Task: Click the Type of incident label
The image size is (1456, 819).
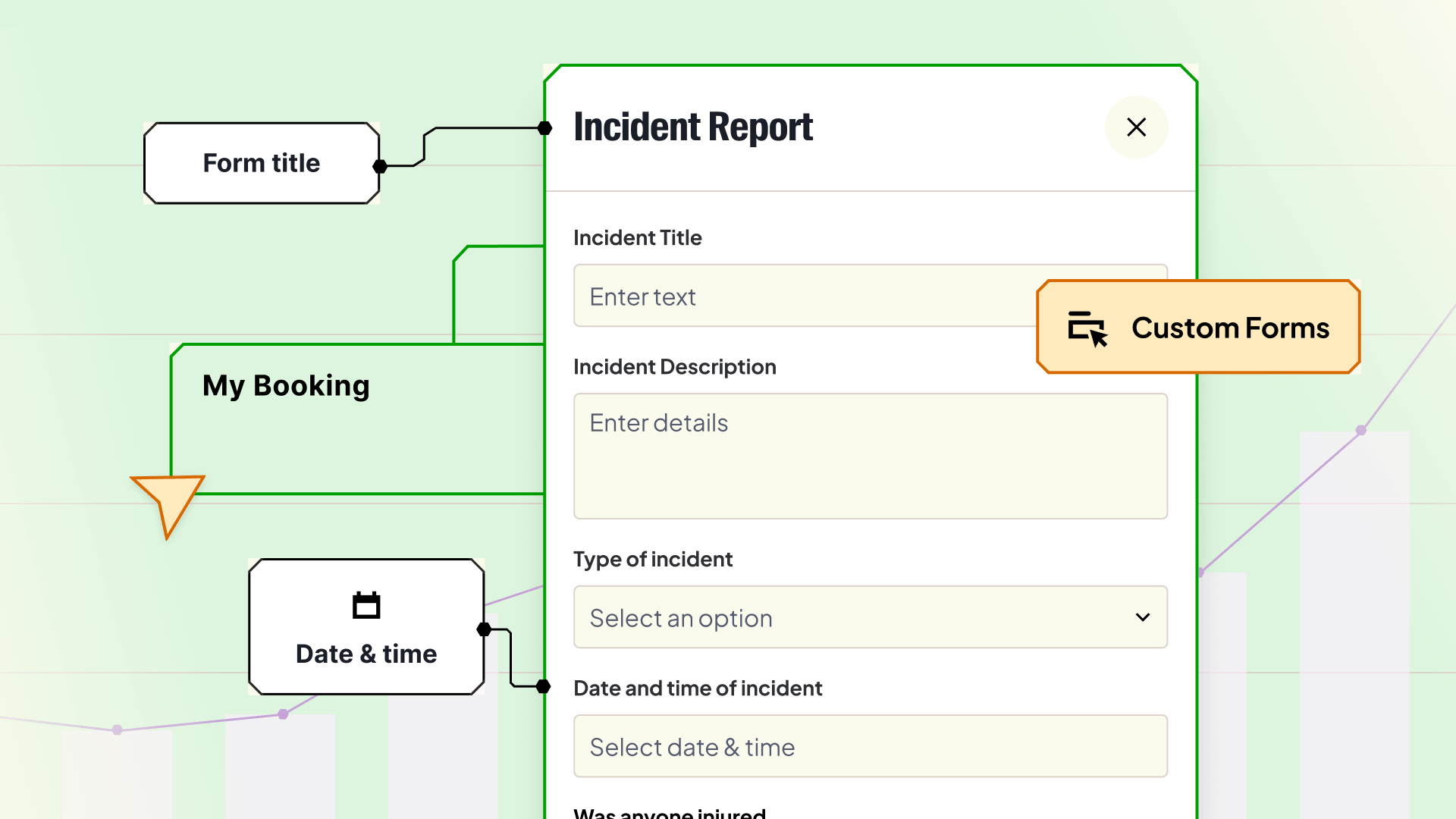Action: [x=652, y=559]
